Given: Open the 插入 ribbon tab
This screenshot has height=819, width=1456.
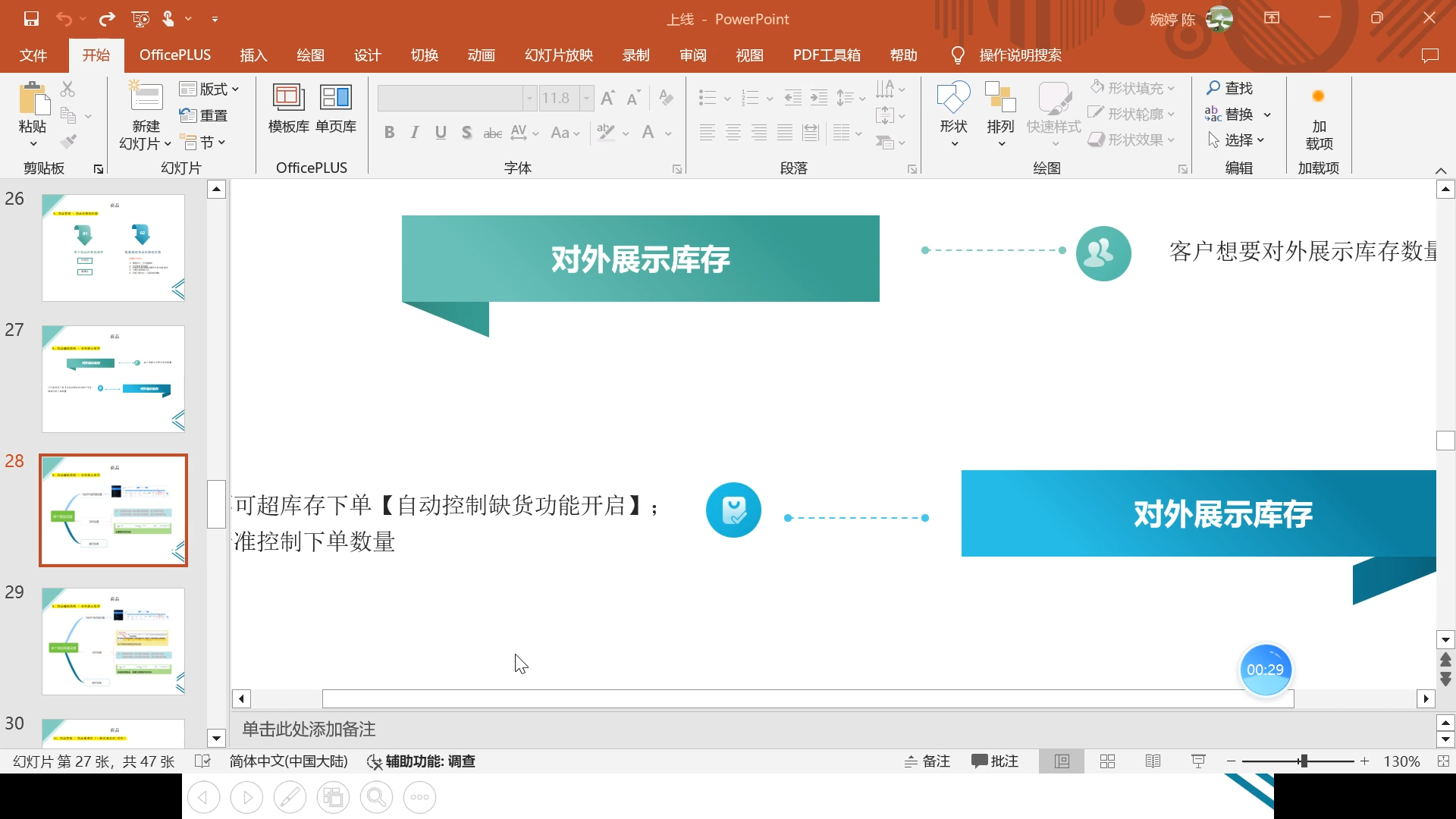Looking at the screenshot, I should [x=253, y=55].
